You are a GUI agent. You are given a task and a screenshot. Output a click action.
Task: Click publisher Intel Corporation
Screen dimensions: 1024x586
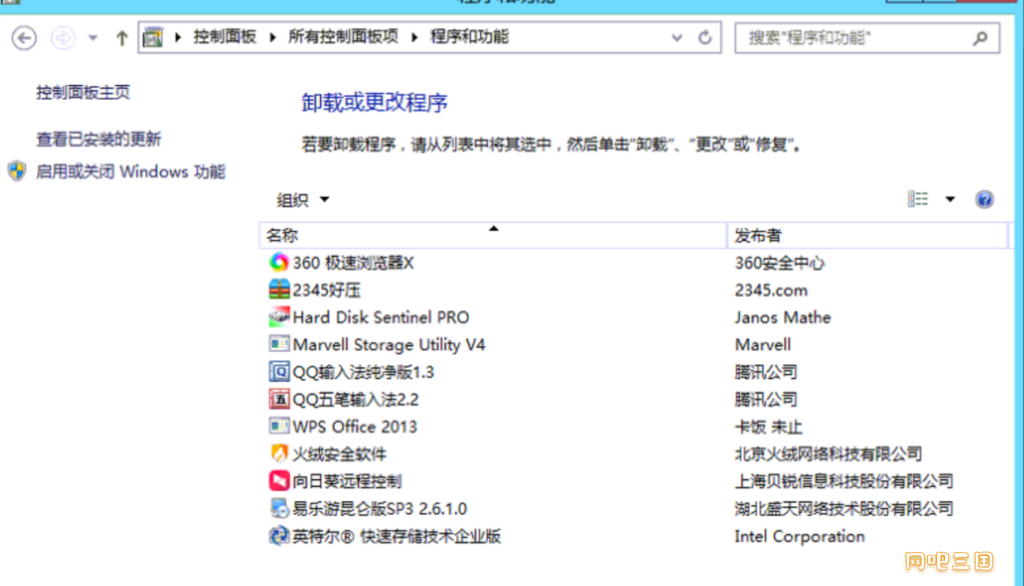(x=799, y=536)
